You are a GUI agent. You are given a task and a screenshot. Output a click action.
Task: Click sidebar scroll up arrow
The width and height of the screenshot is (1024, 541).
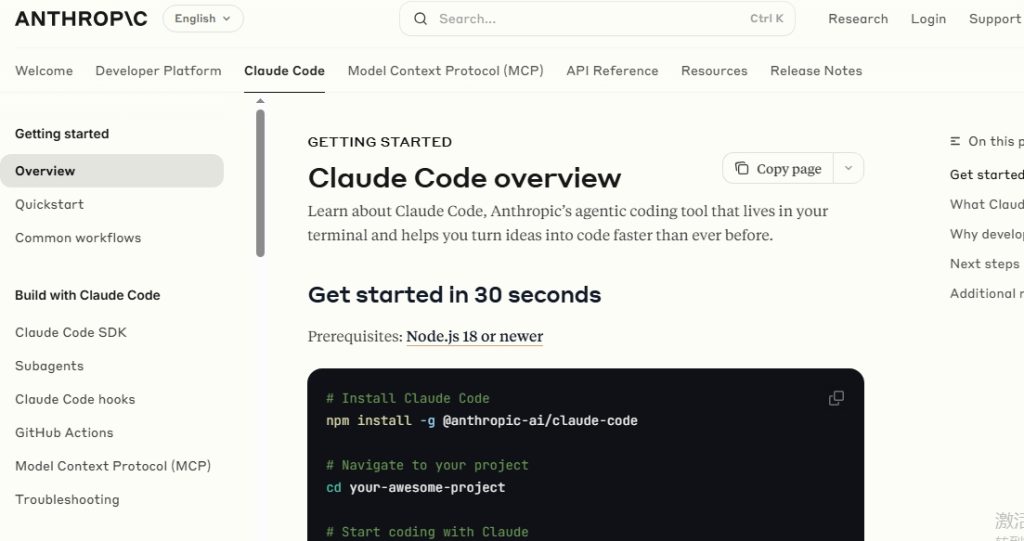[260, 101]
